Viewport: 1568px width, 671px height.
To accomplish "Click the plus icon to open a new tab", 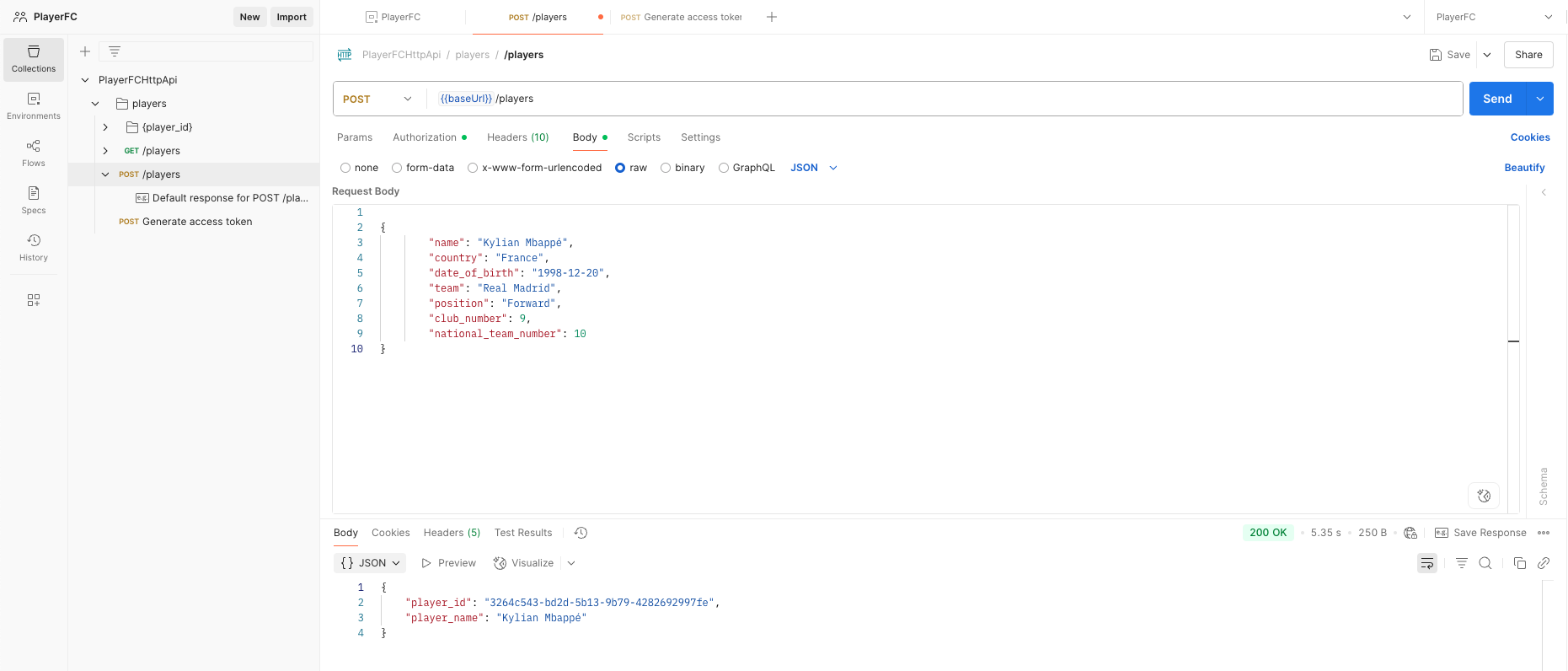I will [x=772, y=17].
